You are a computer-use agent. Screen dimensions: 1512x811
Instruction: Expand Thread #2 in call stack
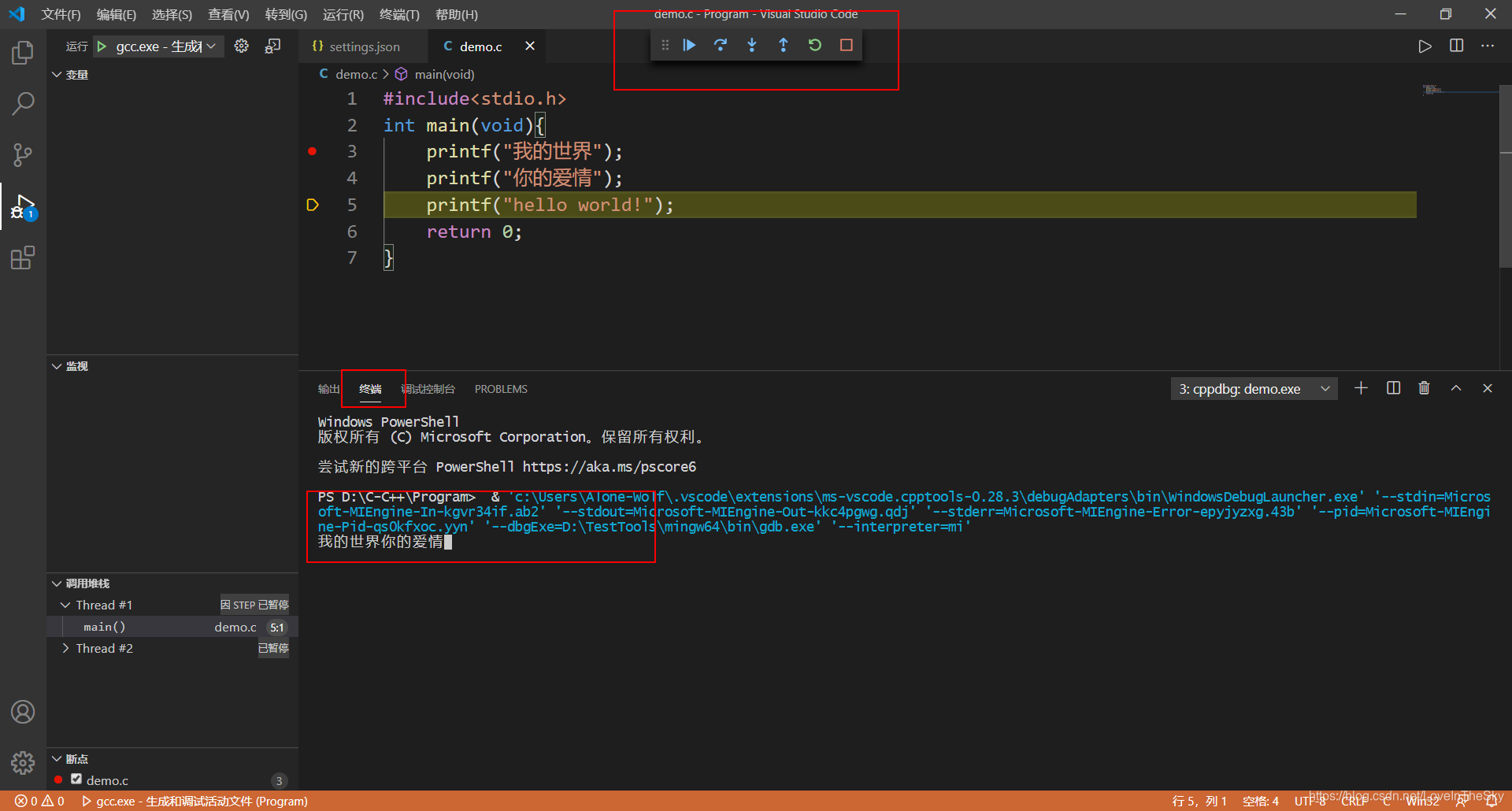[x=65, y=648]
